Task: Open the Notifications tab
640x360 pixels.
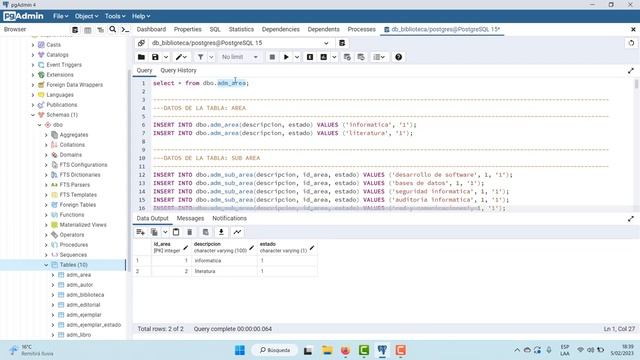Action: point(229,218)
